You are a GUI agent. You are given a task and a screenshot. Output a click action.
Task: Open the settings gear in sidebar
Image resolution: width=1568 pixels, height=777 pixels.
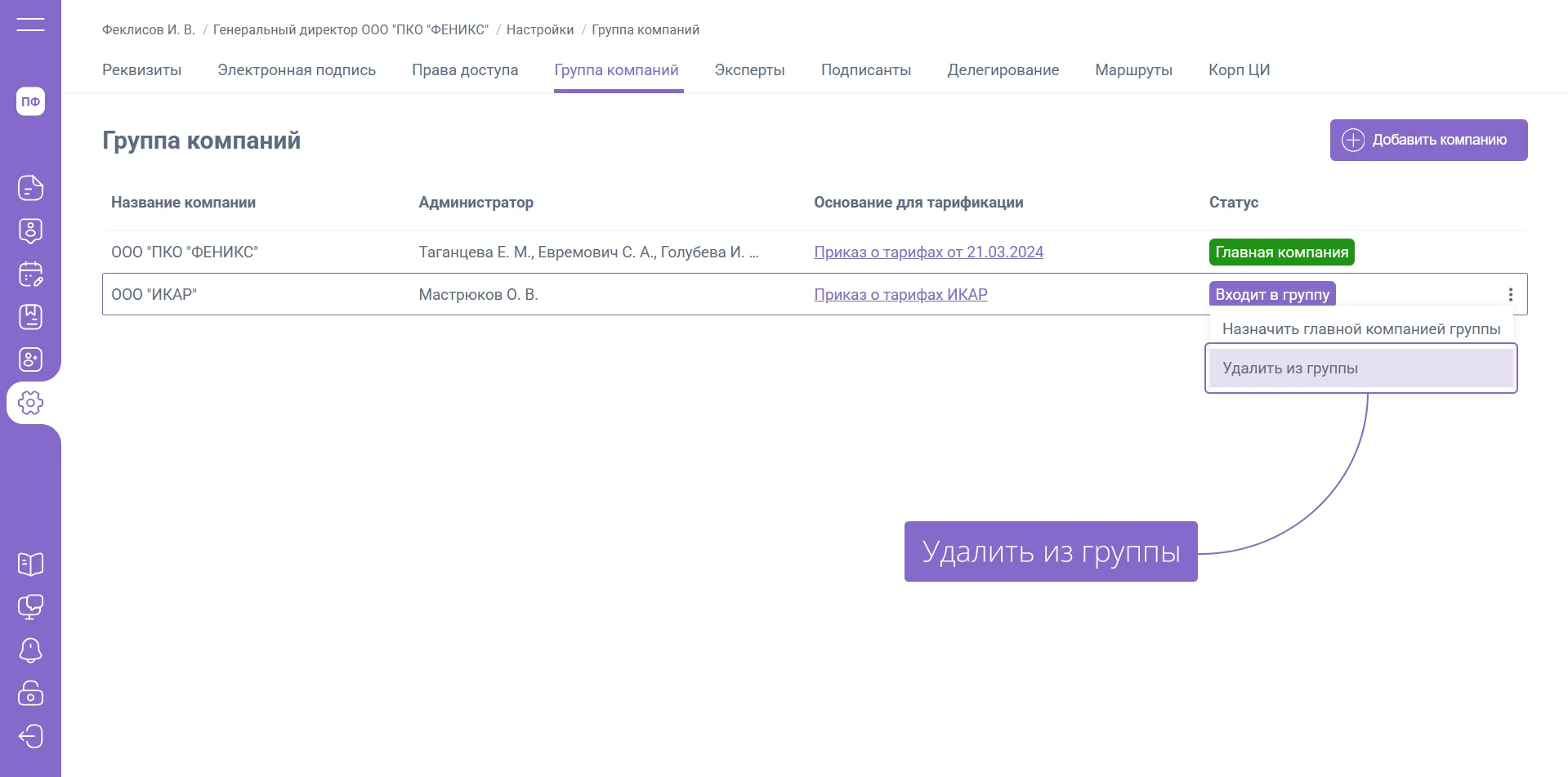pyautogui.click(x=30, y=403)
